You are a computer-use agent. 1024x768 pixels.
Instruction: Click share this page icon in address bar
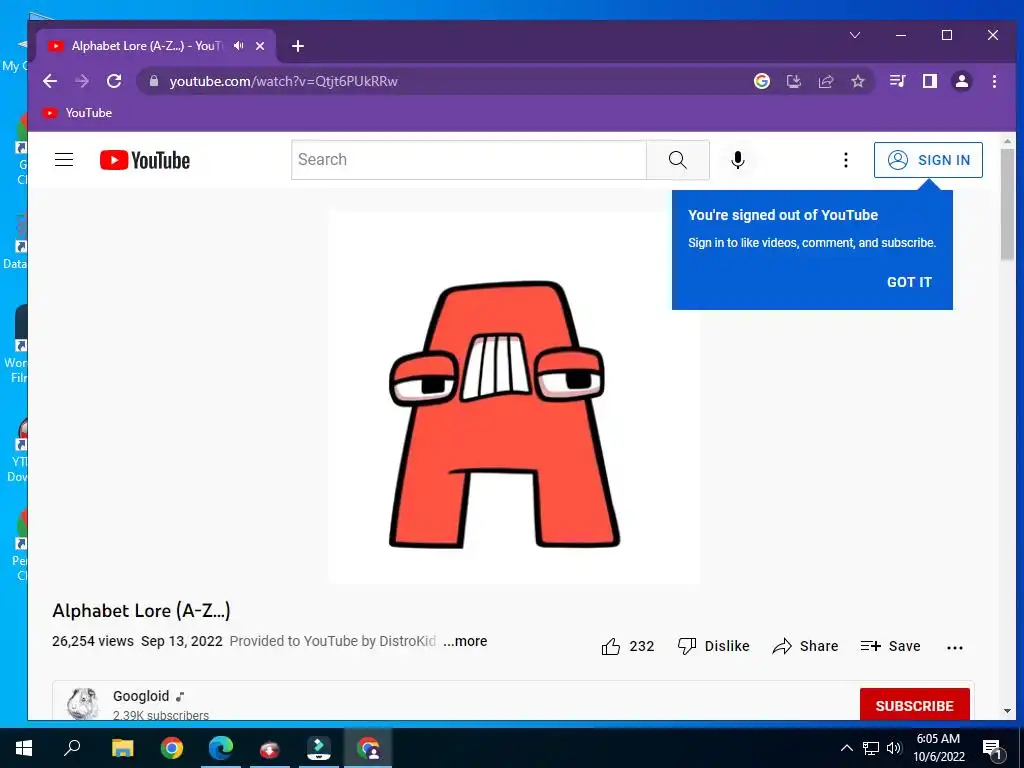(x=826, y=81)
